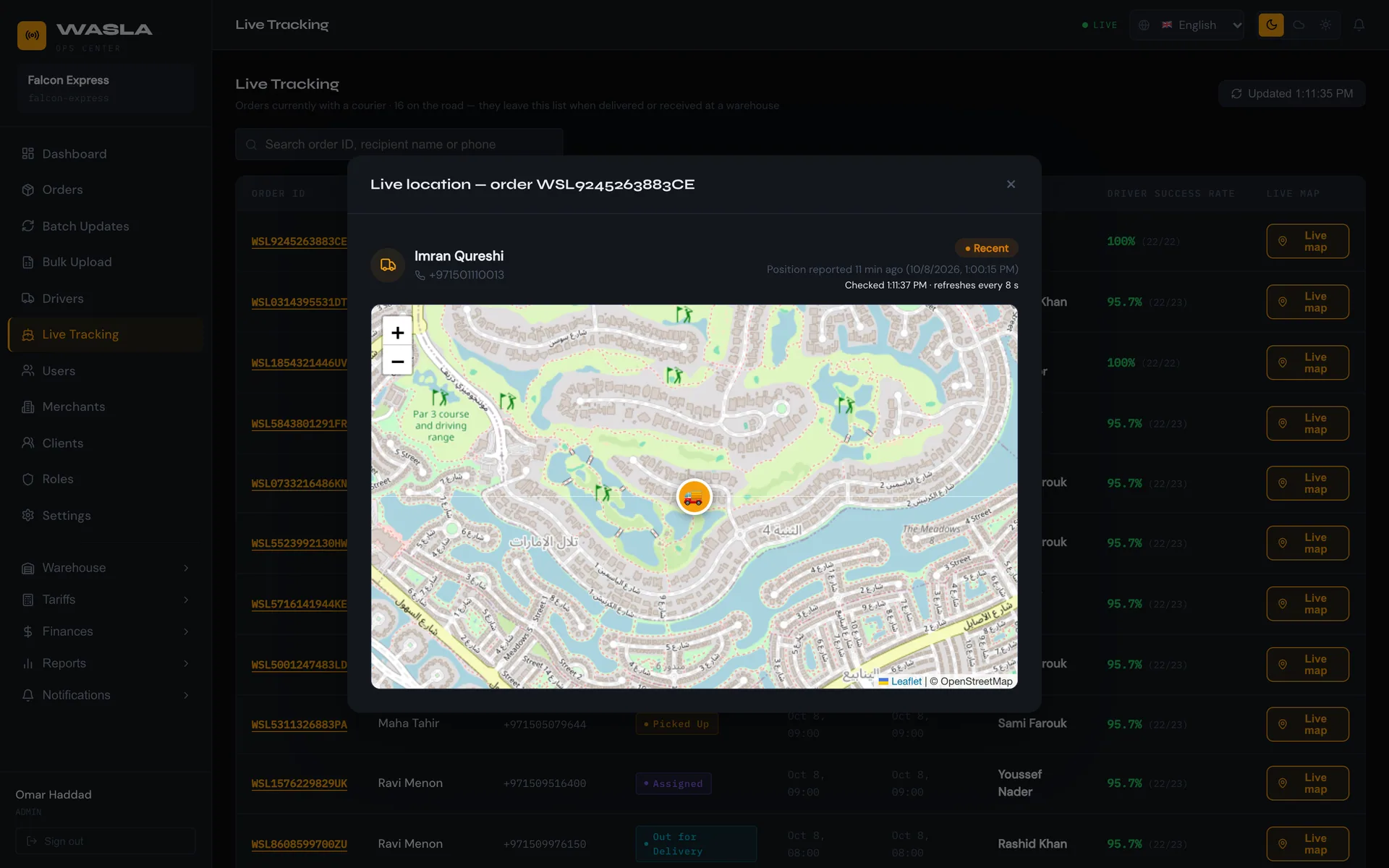Open the Drivers sidebar item
Screen dimensions: 1389x868
[106, 299]
